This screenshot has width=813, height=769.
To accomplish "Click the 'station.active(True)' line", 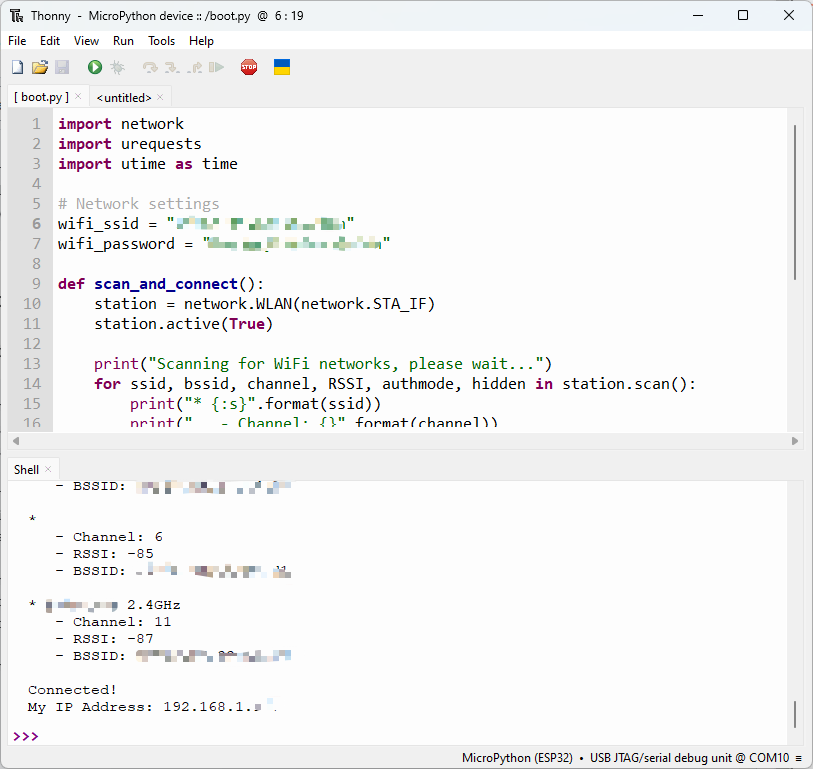I will (184, 324).
